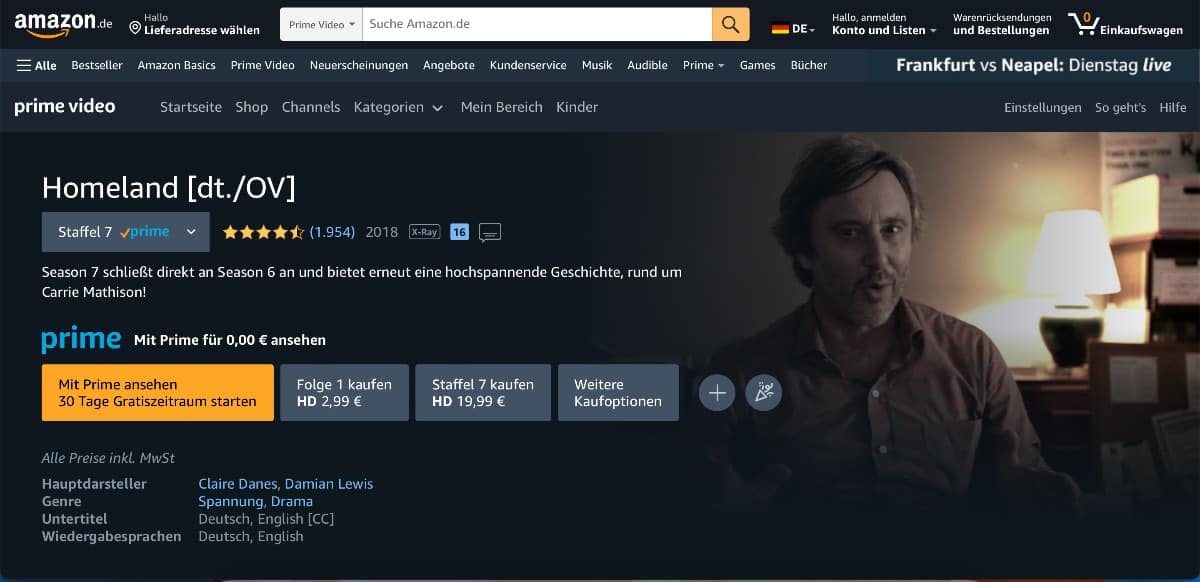This screenshot has height=582, width=1200.
Task: Open the Prime nav dropdown
Action: coord(703,65)
